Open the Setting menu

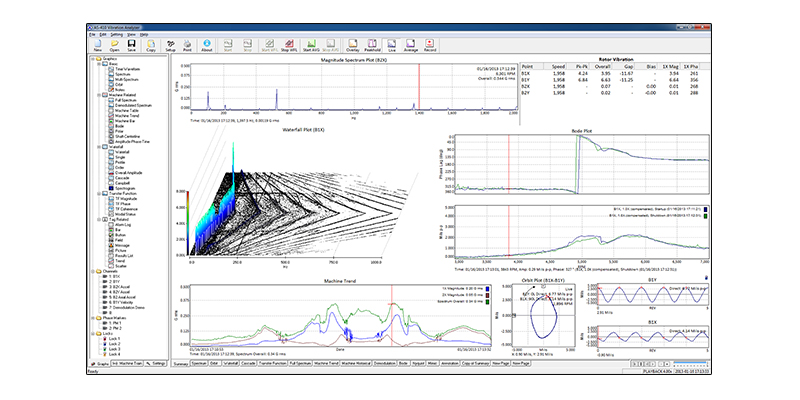[116, 34]
